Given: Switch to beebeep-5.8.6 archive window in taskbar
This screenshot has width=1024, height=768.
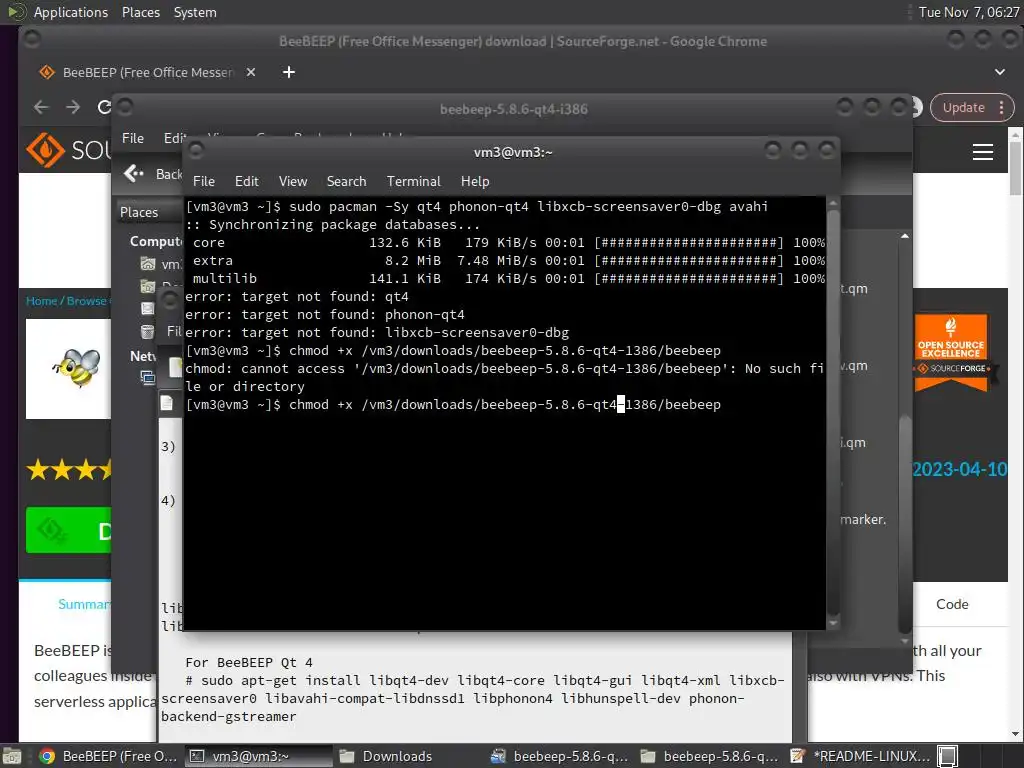Looking at the screenshot, I should click(x=559, y=756).
